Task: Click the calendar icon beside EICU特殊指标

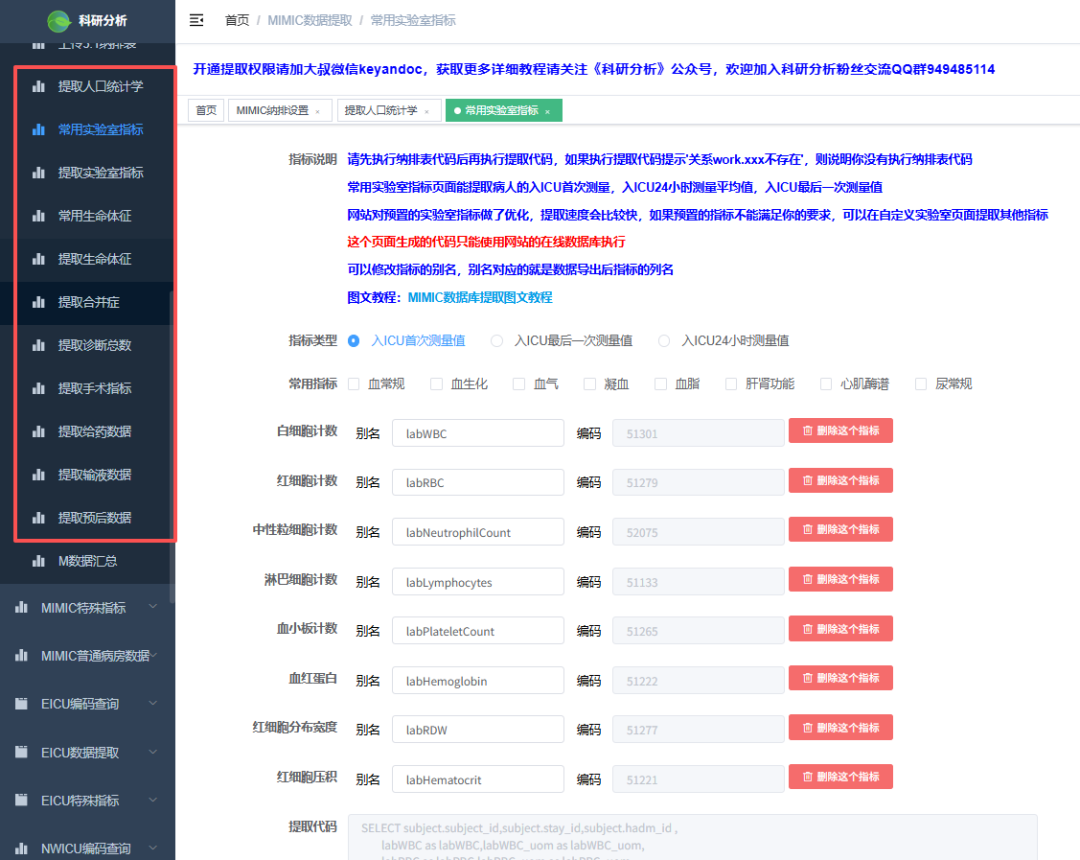Action: tap(21, 800)
